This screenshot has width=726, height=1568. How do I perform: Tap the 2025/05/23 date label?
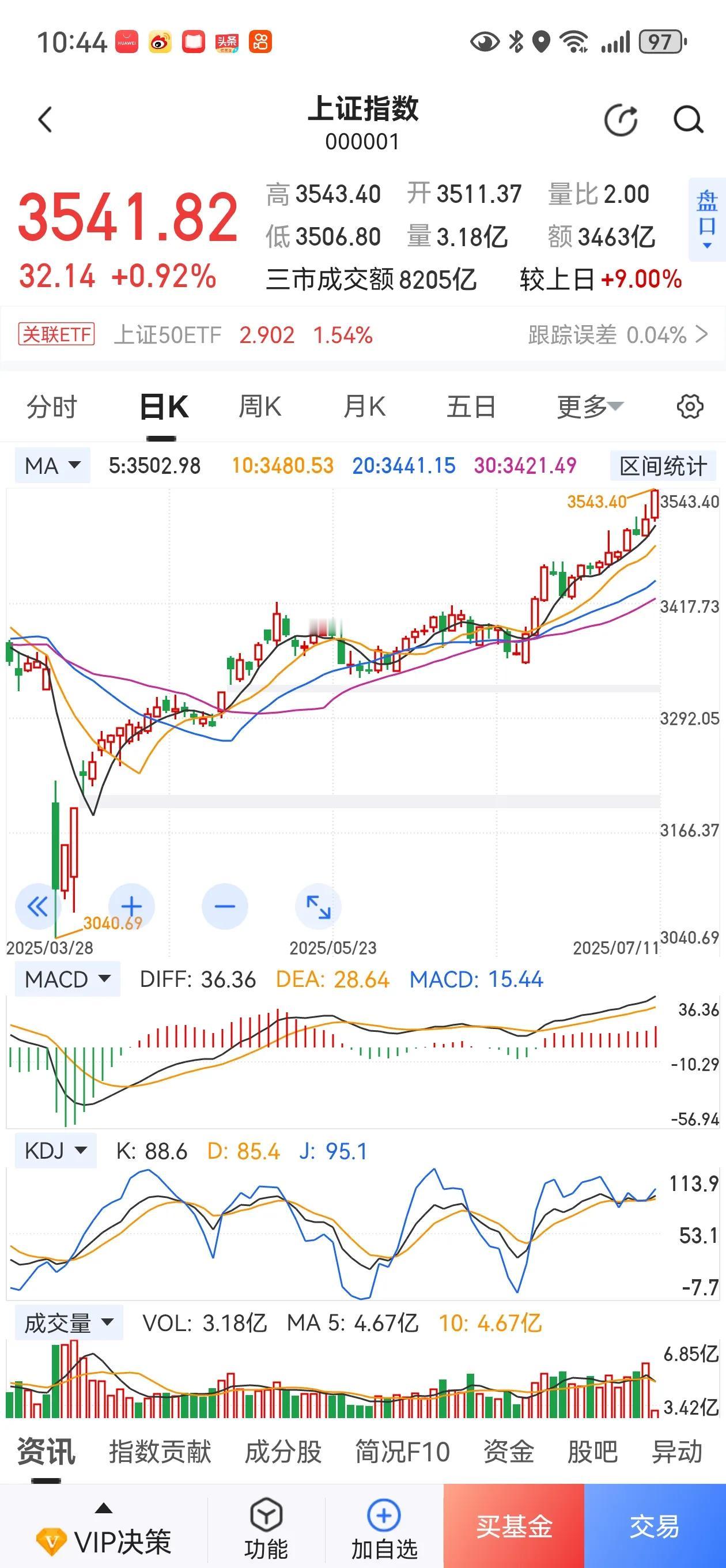tap(333, 948)
